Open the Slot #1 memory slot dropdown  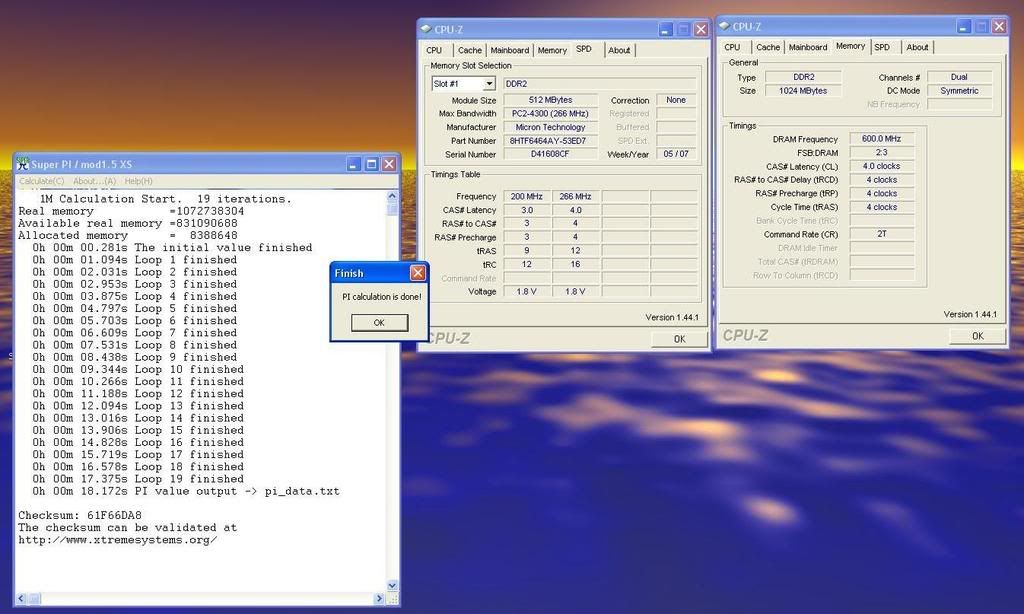click(489, 84)
